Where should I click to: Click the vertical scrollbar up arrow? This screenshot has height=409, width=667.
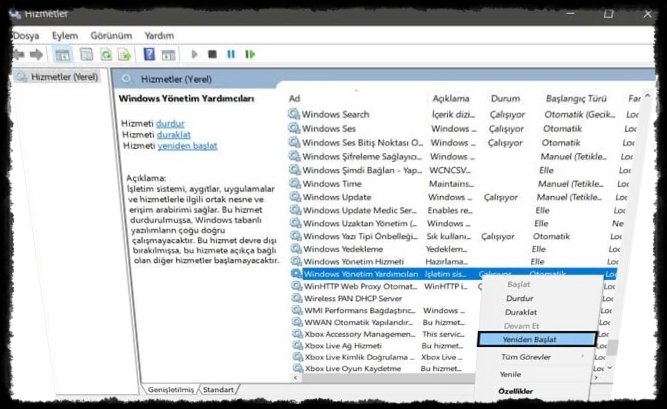tap(647, 96)
